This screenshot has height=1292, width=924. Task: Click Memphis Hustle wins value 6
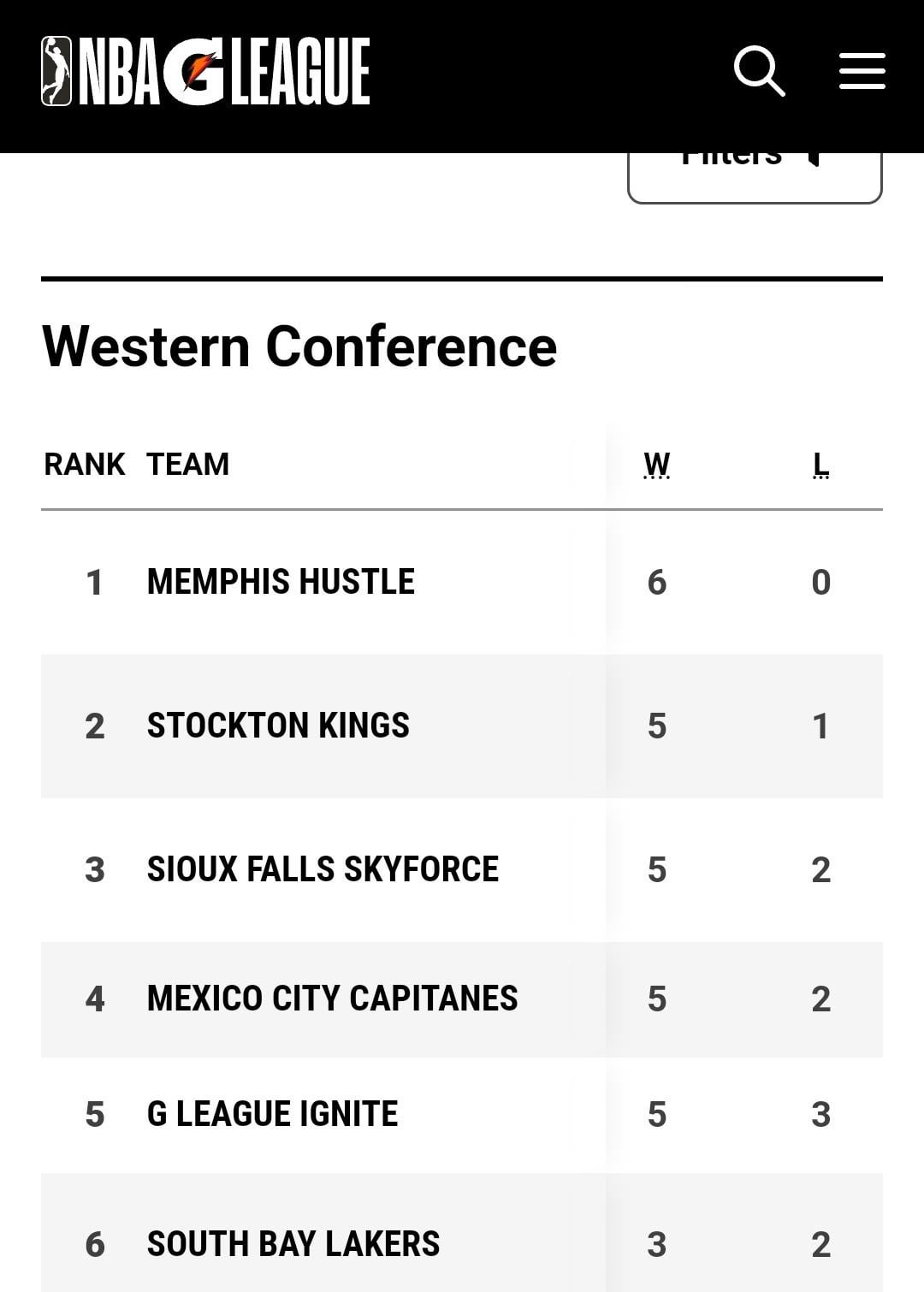click(x=656, y=583)
